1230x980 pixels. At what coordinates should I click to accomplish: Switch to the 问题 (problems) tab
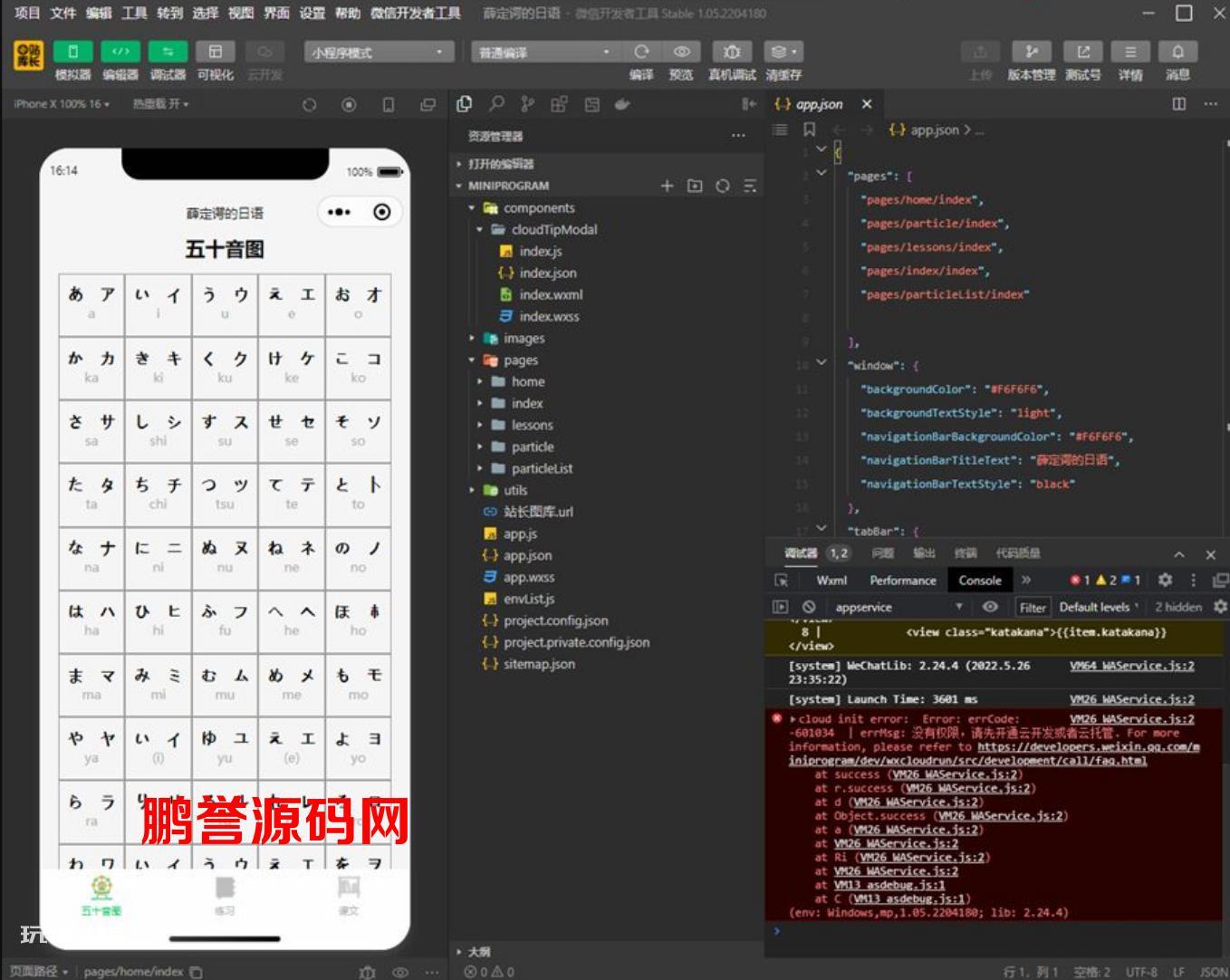click(x=882, y=553)
